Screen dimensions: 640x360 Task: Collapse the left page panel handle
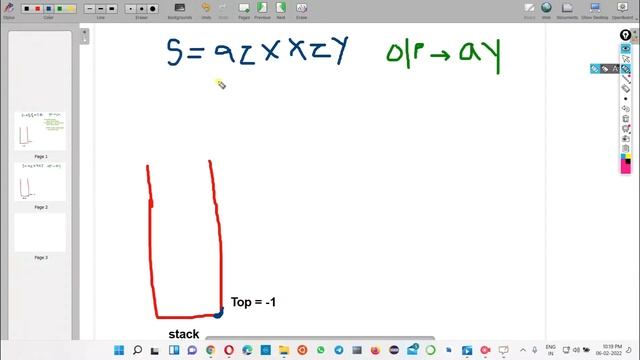[84, 36]
